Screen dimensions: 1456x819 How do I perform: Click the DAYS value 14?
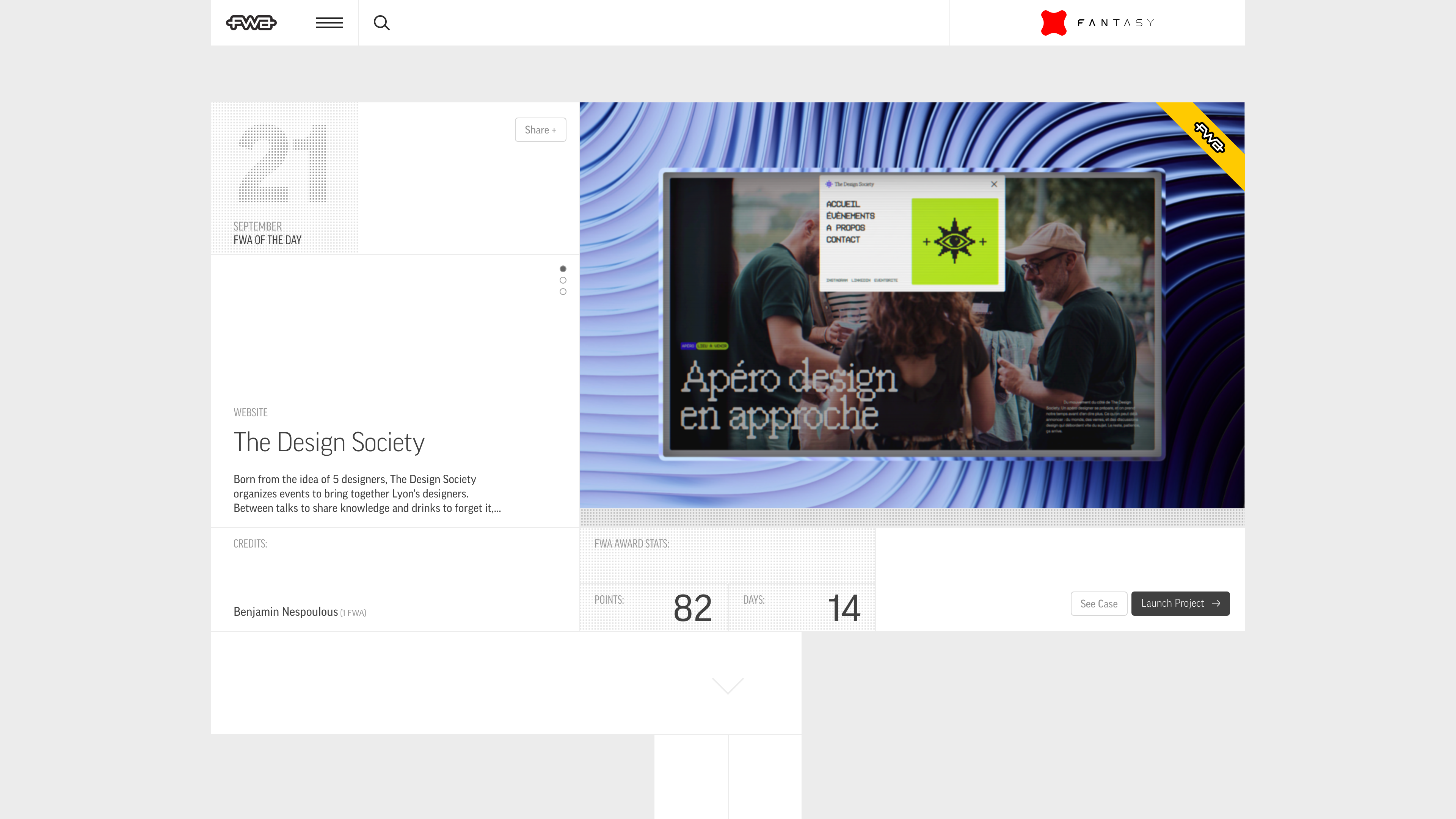tap(844, 608)
